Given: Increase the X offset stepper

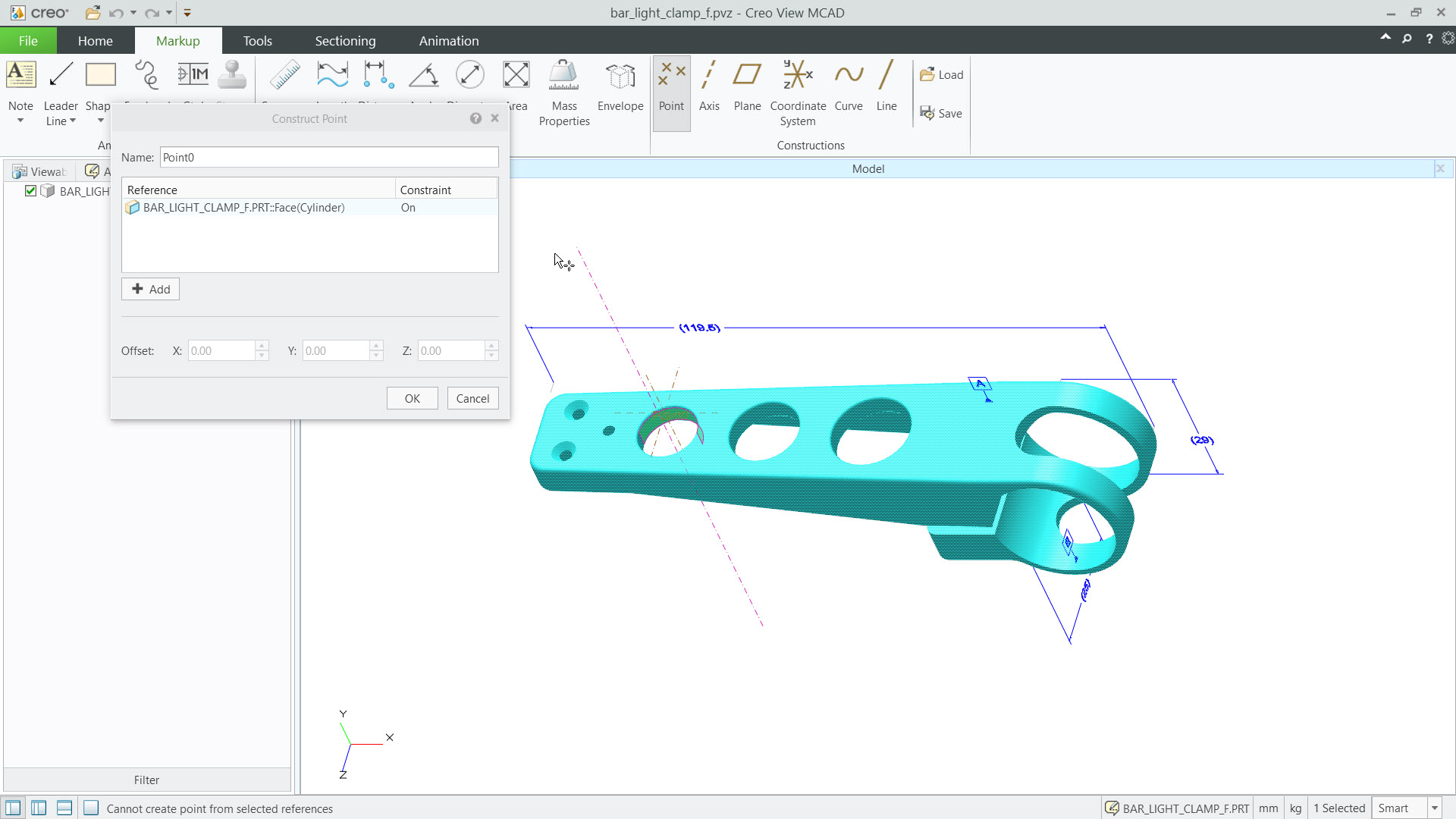Looking at the screenshot, I should [x=262, y=346].
